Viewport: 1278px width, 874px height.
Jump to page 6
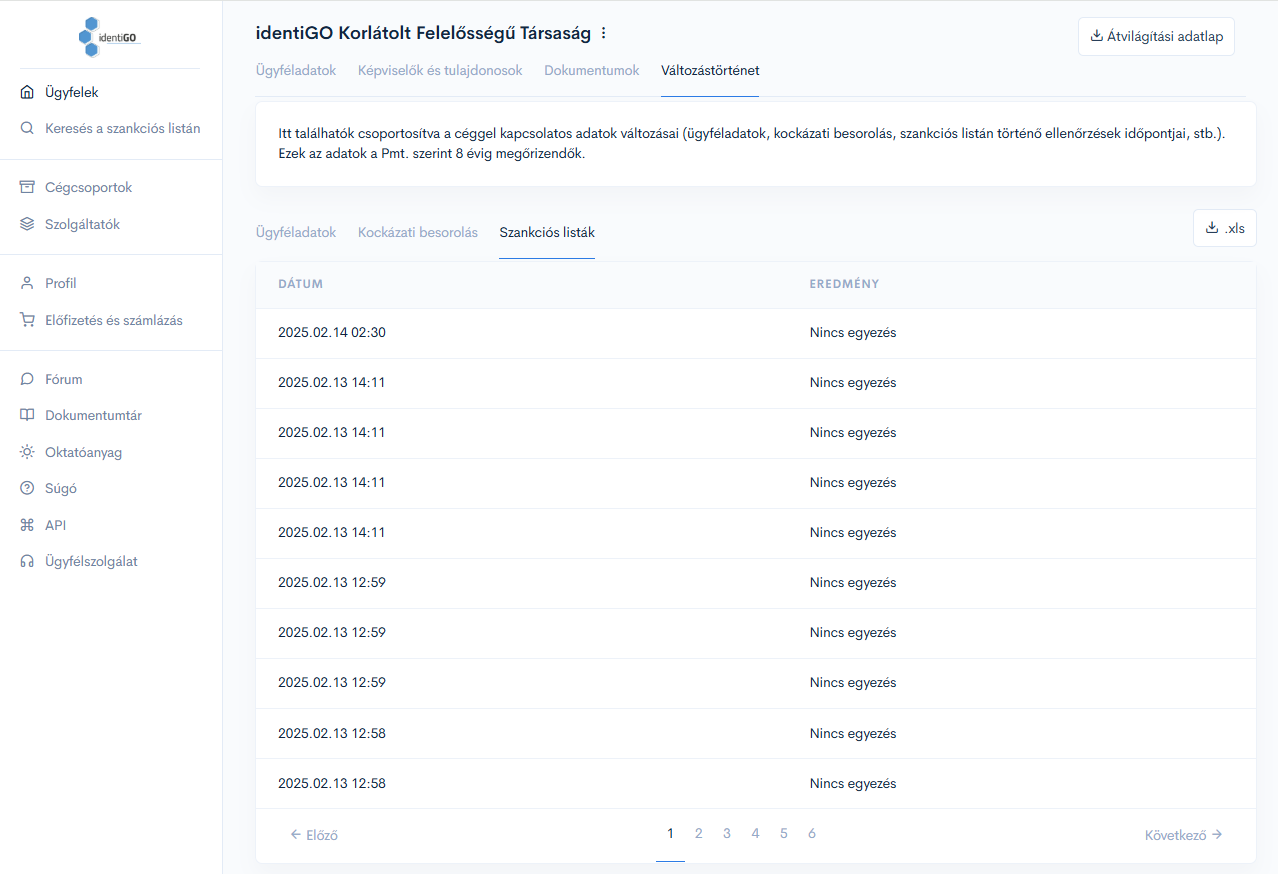tap(812, 833)
